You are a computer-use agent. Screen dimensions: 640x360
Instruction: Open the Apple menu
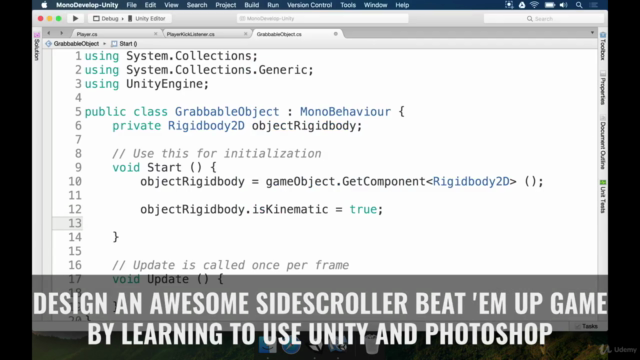(x=44, y=5)
